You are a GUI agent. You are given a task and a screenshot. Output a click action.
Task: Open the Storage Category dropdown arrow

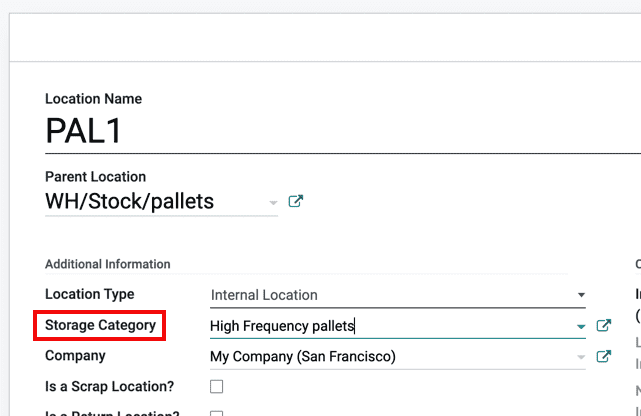pyautogui.click(x=581, y=326)
